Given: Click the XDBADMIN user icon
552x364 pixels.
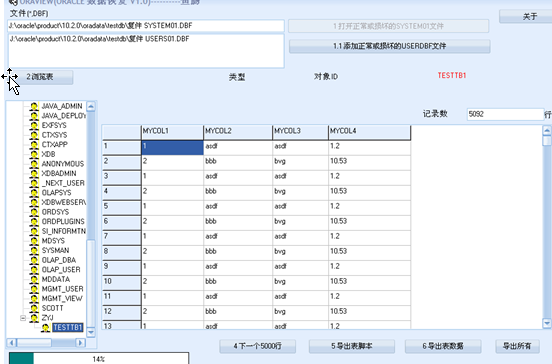Looking at the screenshot, I should 34,174.
